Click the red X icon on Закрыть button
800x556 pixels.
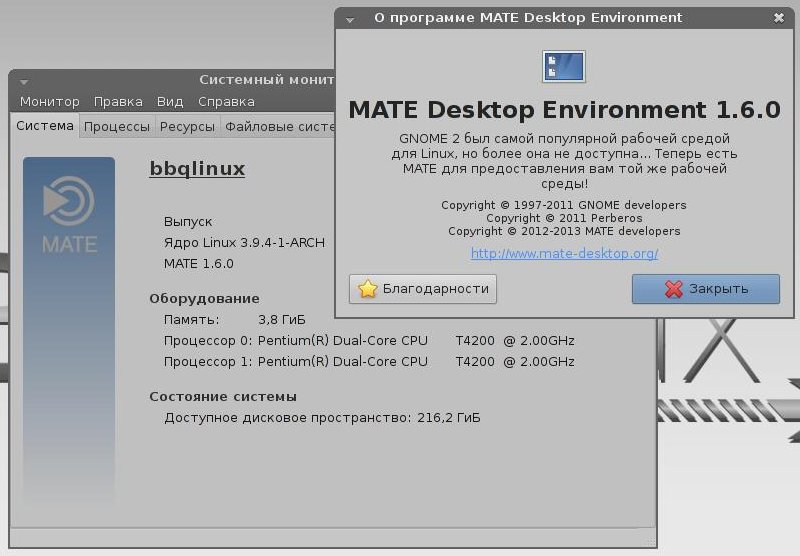[673, 289]
